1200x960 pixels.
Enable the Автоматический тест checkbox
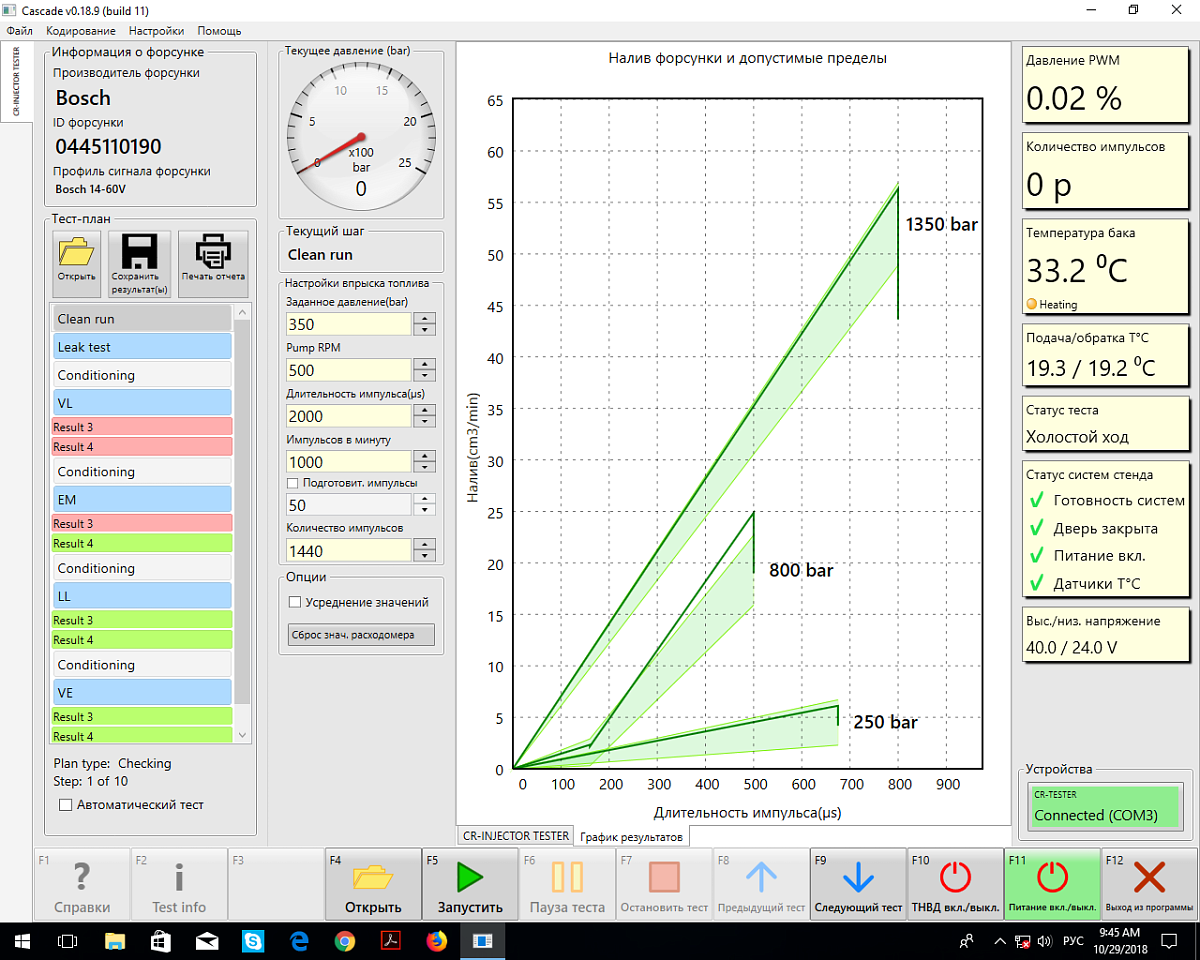(x=66, y=804)
